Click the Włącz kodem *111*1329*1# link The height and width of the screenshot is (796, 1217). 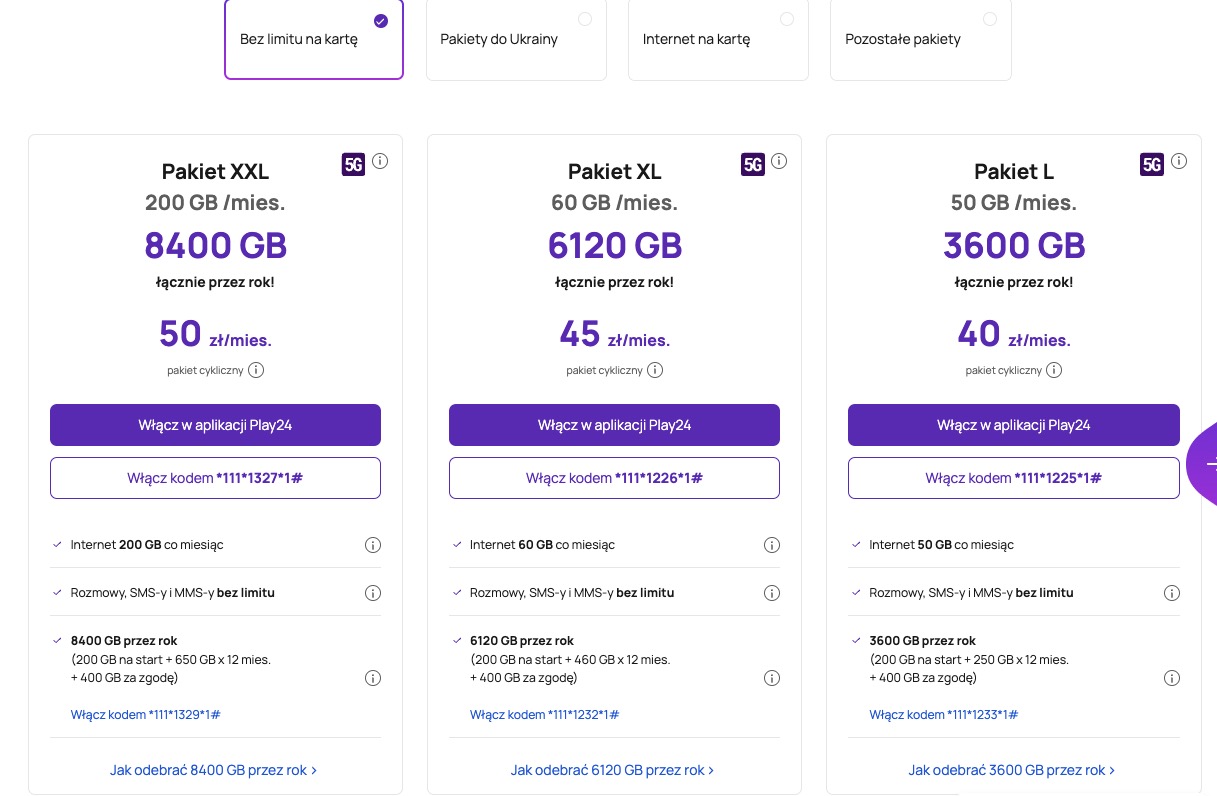(x=145, y=714)
